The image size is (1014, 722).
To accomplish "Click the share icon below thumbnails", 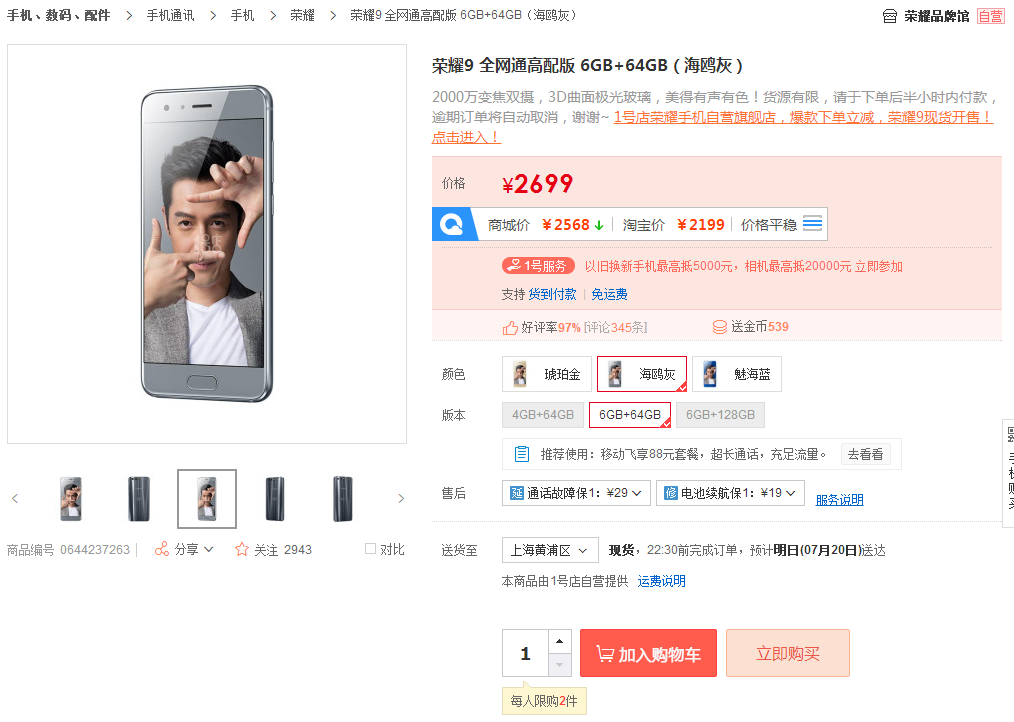I will coord(162,549).
